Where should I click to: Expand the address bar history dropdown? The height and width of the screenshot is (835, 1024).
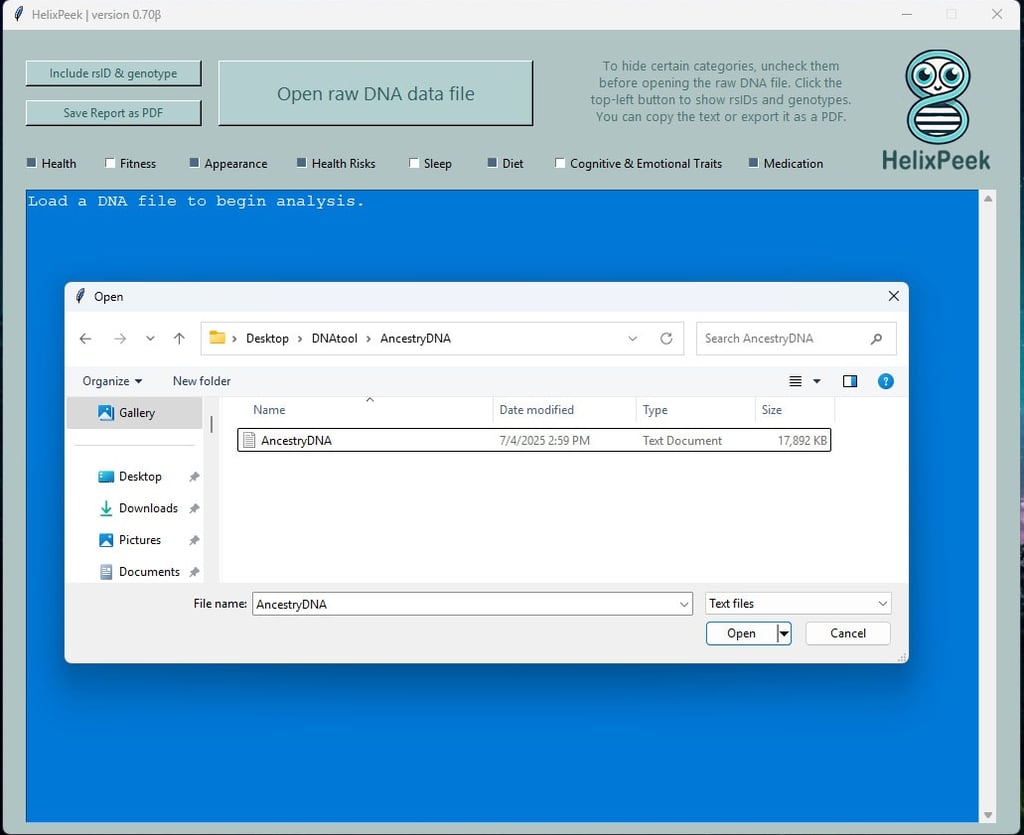point(632,338)
